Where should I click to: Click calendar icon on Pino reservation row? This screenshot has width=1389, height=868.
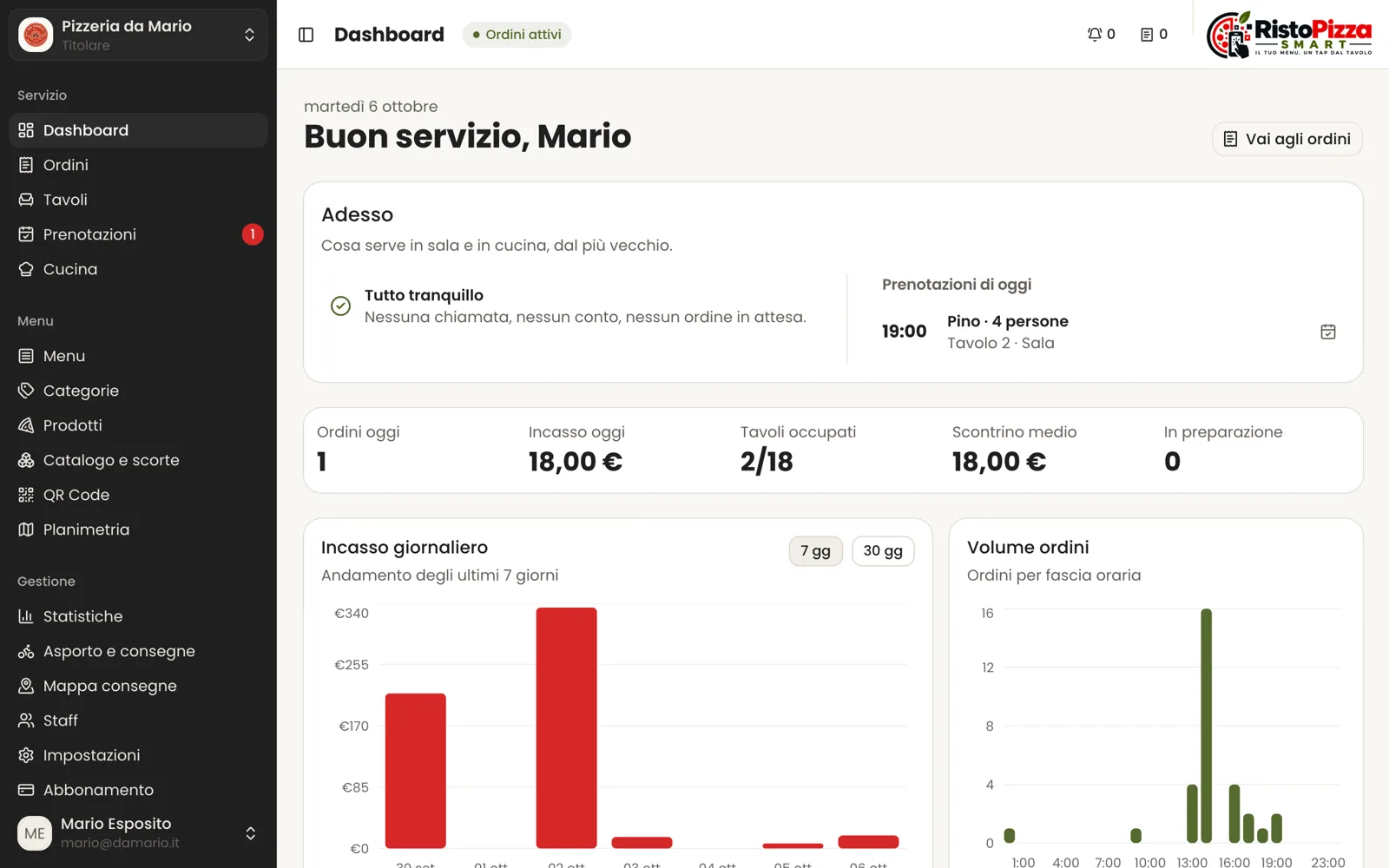point(1328,332)
